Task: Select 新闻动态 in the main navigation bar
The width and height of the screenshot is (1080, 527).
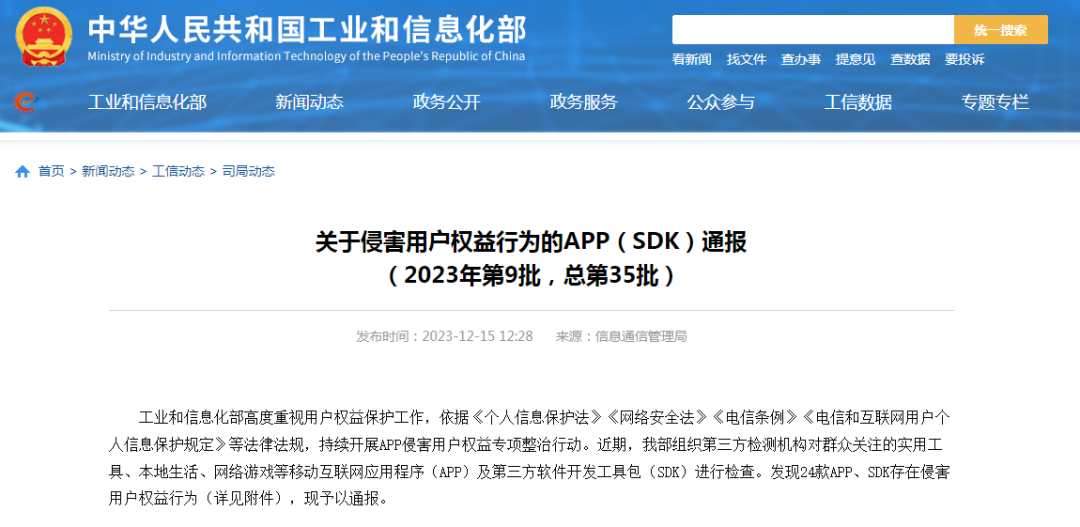Action: click(309, 102)
